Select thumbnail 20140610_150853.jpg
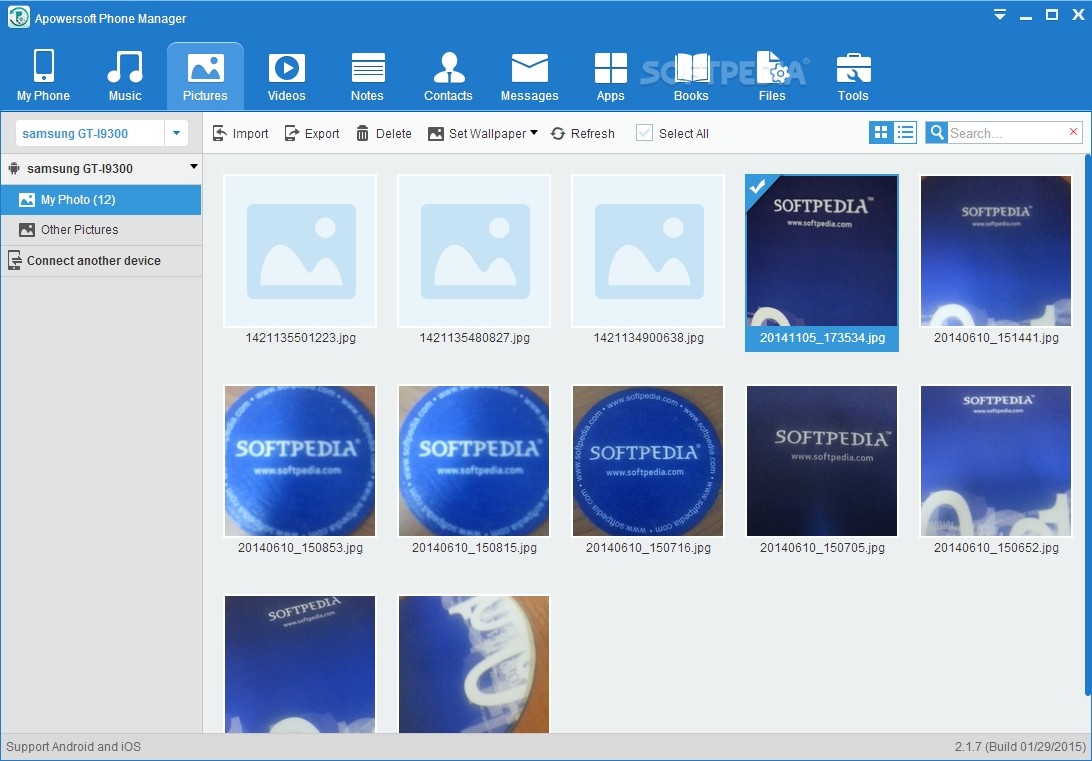Viewport: 1092px width, 761px height. 300,461
